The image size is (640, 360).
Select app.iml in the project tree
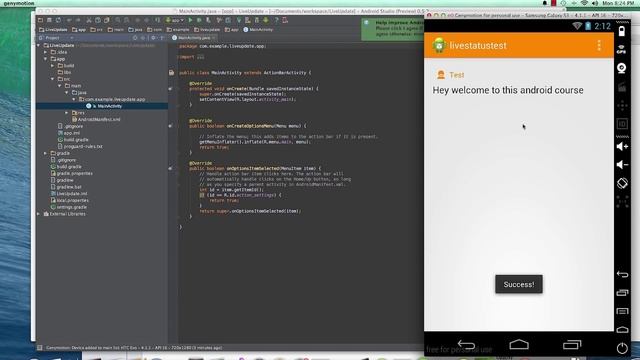tap(69, 133)
